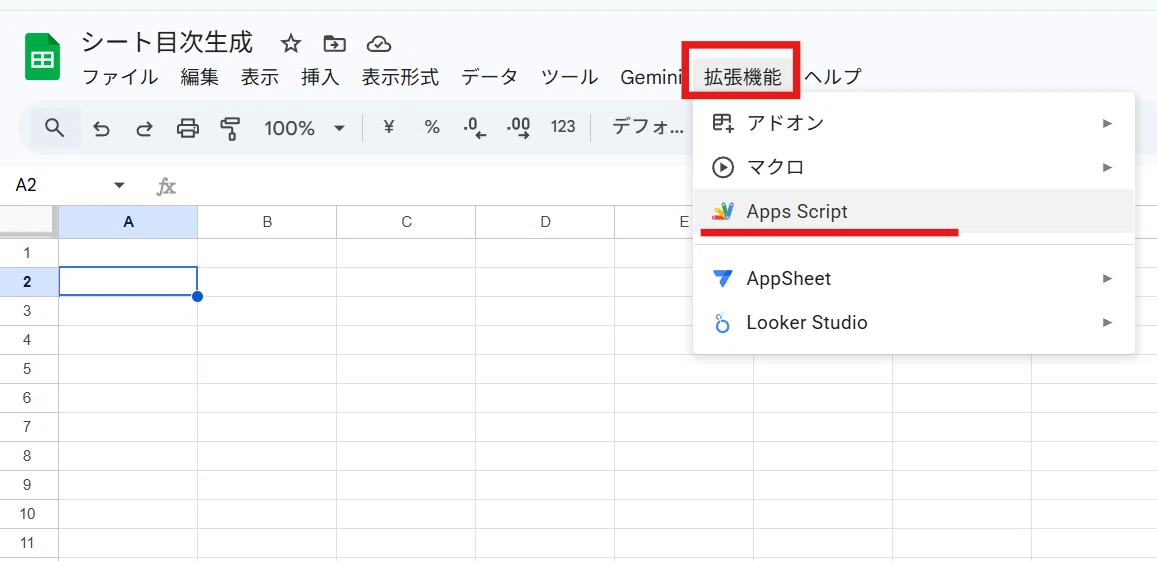Select row 1 header
The width and height of the screenshot is (1157, 561).
[x=28, y=253]
